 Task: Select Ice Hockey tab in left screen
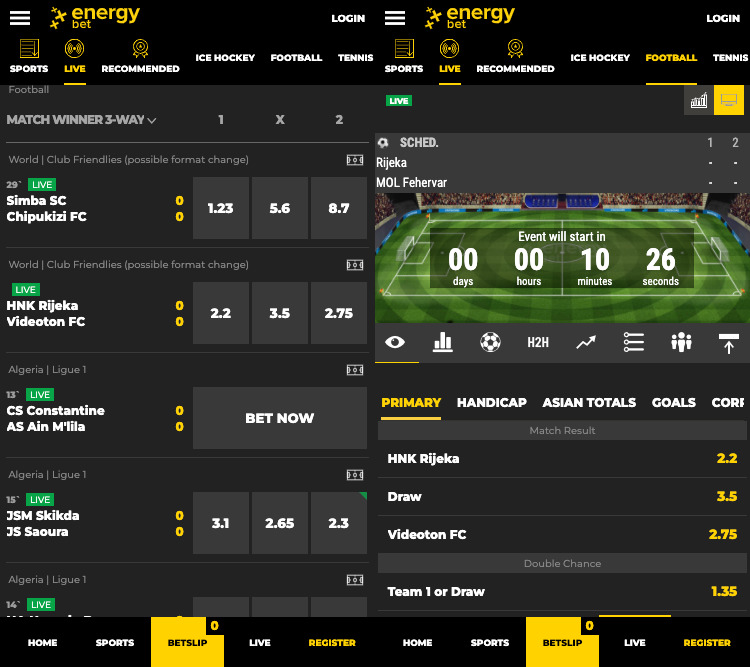pos(225,57)
